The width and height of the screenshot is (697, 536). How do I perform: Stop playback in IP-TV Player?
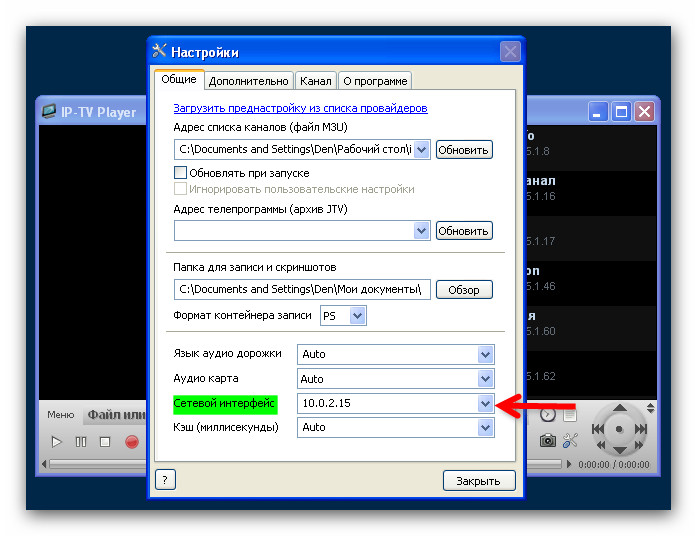click(105, 442)
